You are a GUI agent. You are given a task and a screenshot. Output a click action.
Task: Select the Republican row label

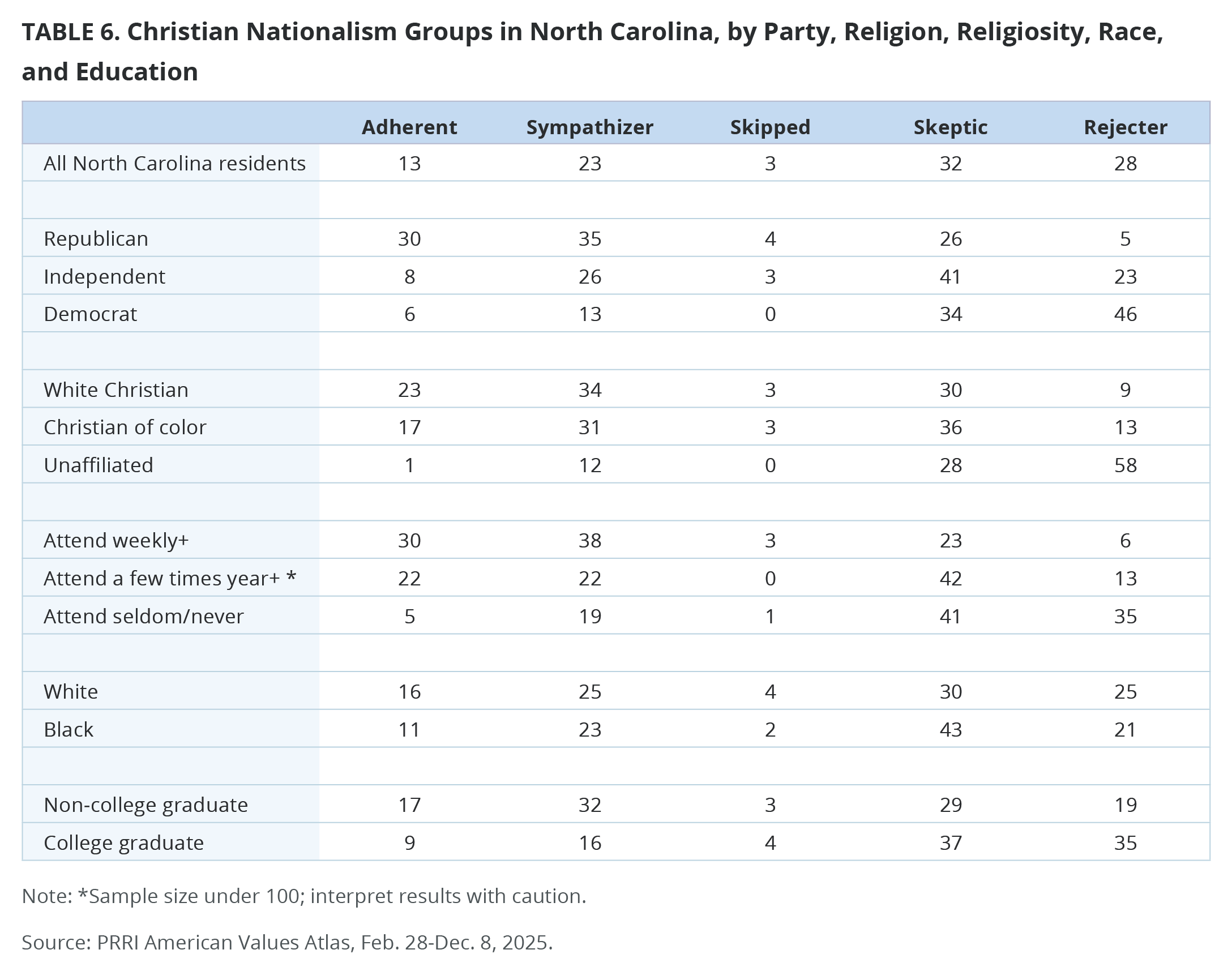[x=96, y=238]
